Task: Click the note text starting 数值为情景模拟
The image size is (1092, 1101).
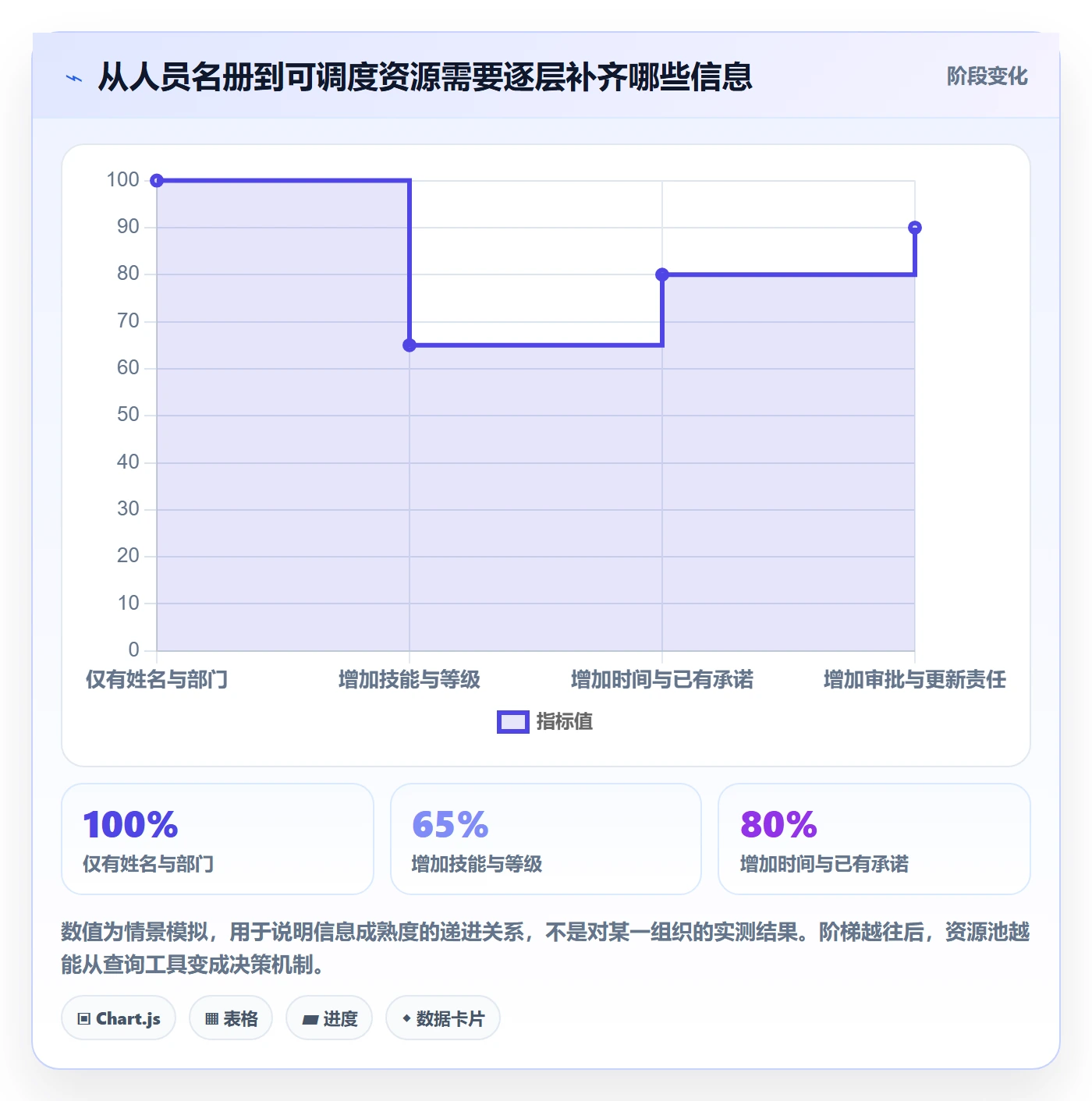Action: (545, 948)
